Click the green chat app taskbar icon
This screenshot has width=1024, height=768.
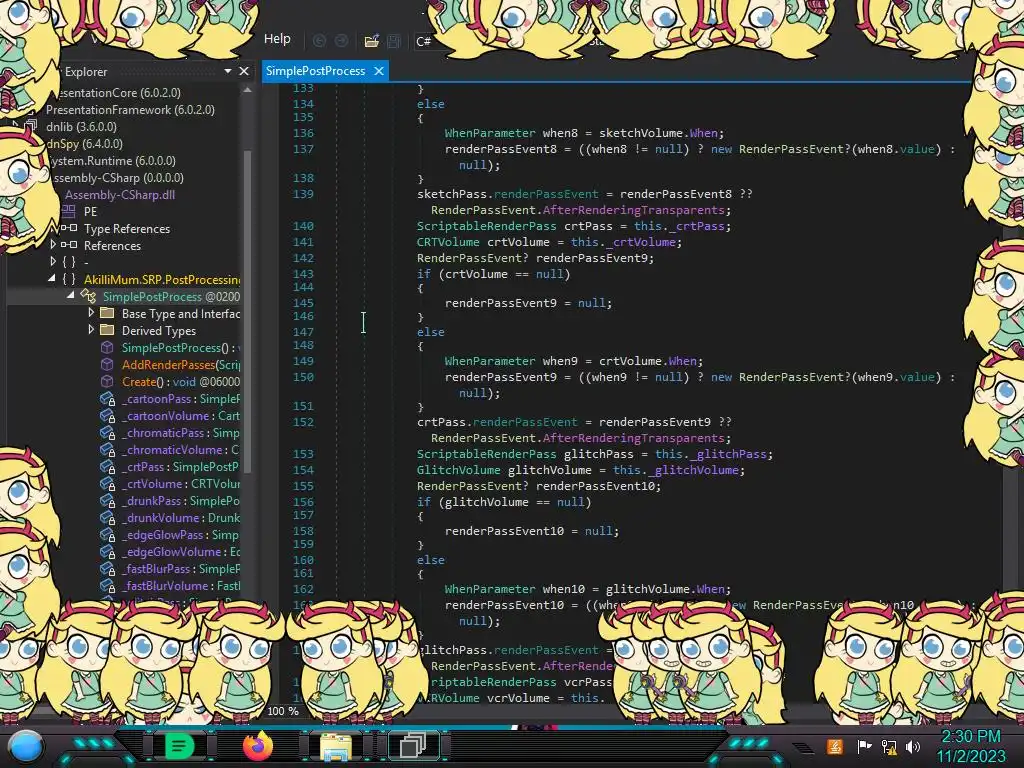[178, 746]
